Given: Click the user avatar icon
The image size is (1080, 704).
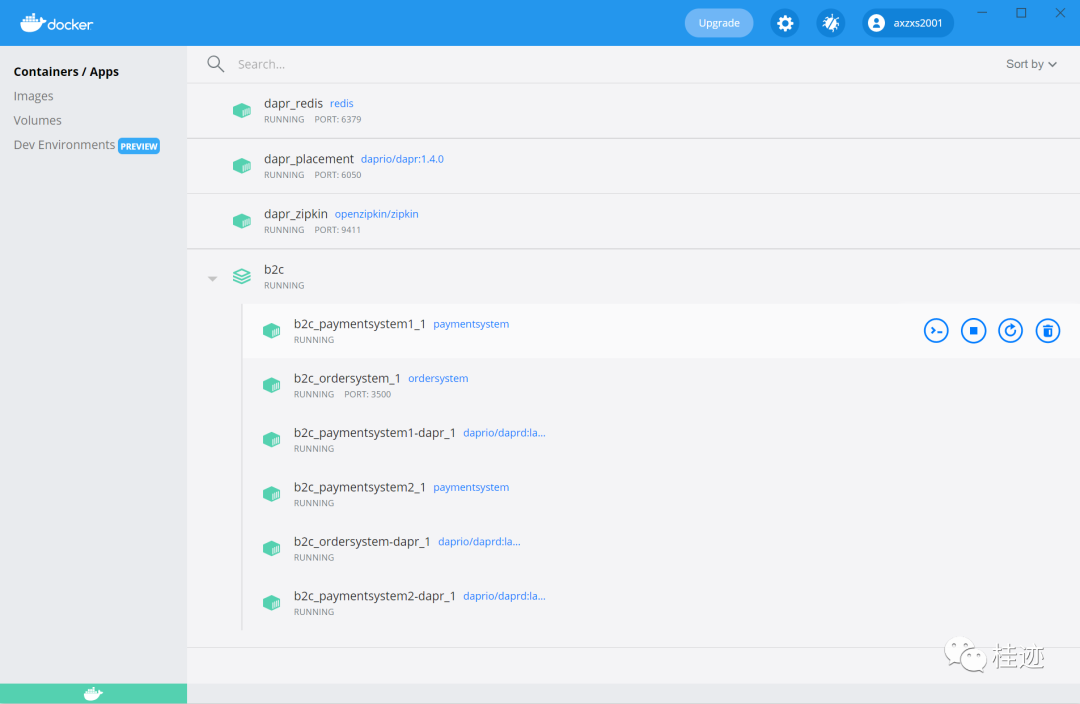Looking at the screenshot, I should [876, 23].
